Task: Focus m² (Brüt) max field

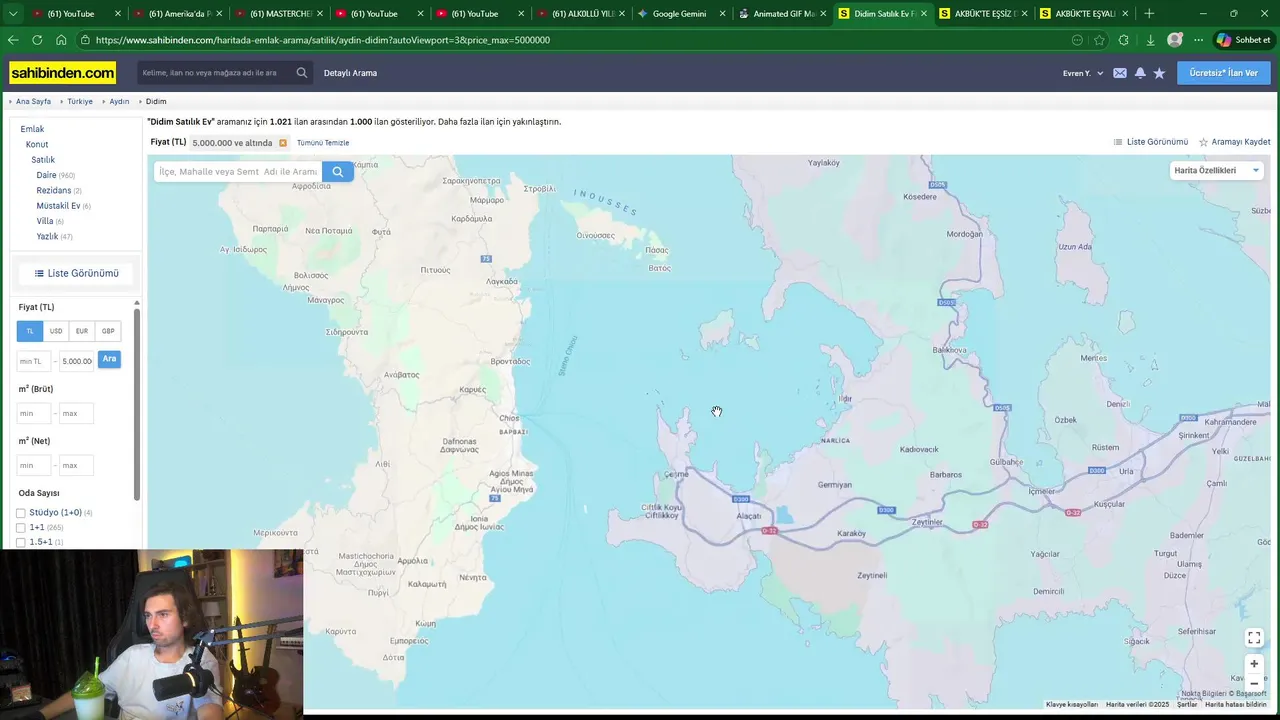Action: [76, 412]
